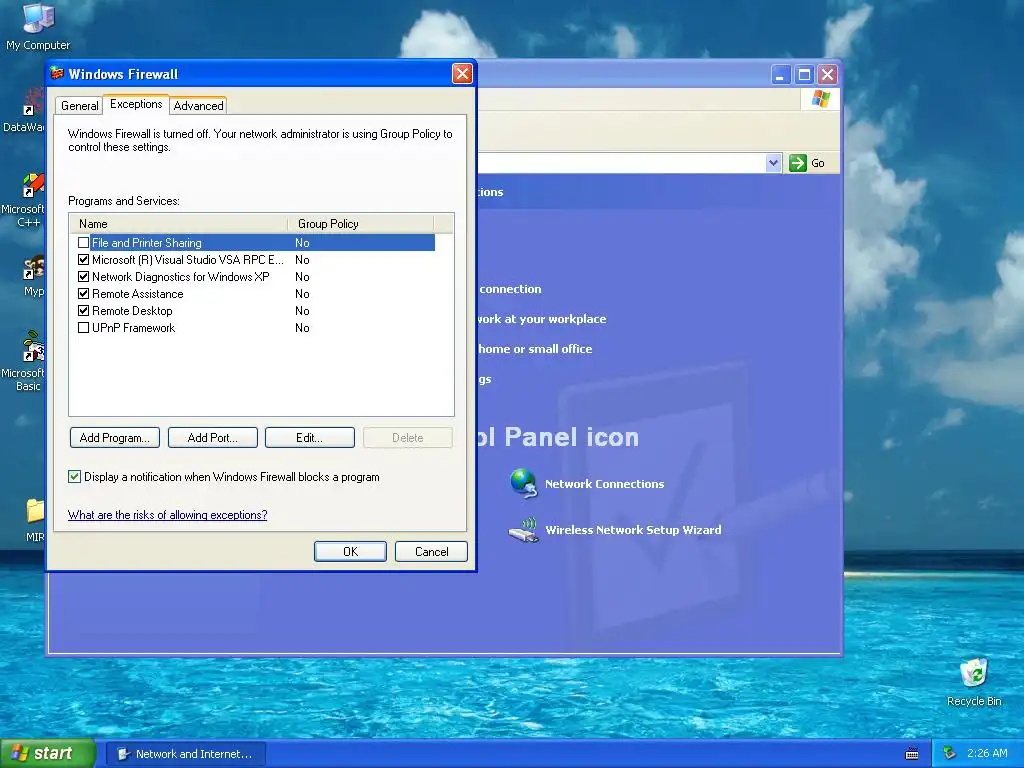Check the UPnP Framework checkbox

(83, 327)
